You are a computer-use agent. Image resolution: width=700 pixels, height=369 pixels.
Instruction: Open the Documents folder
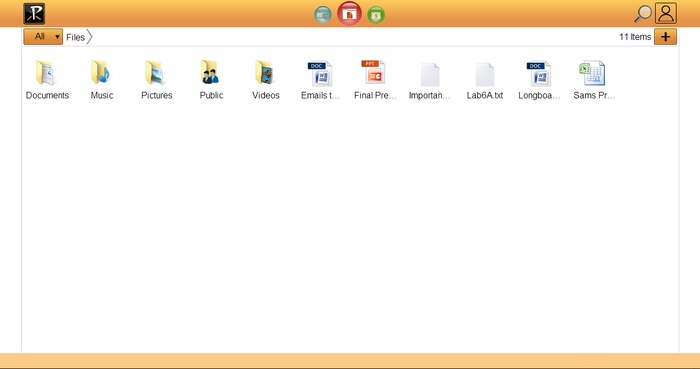(47, 80)
